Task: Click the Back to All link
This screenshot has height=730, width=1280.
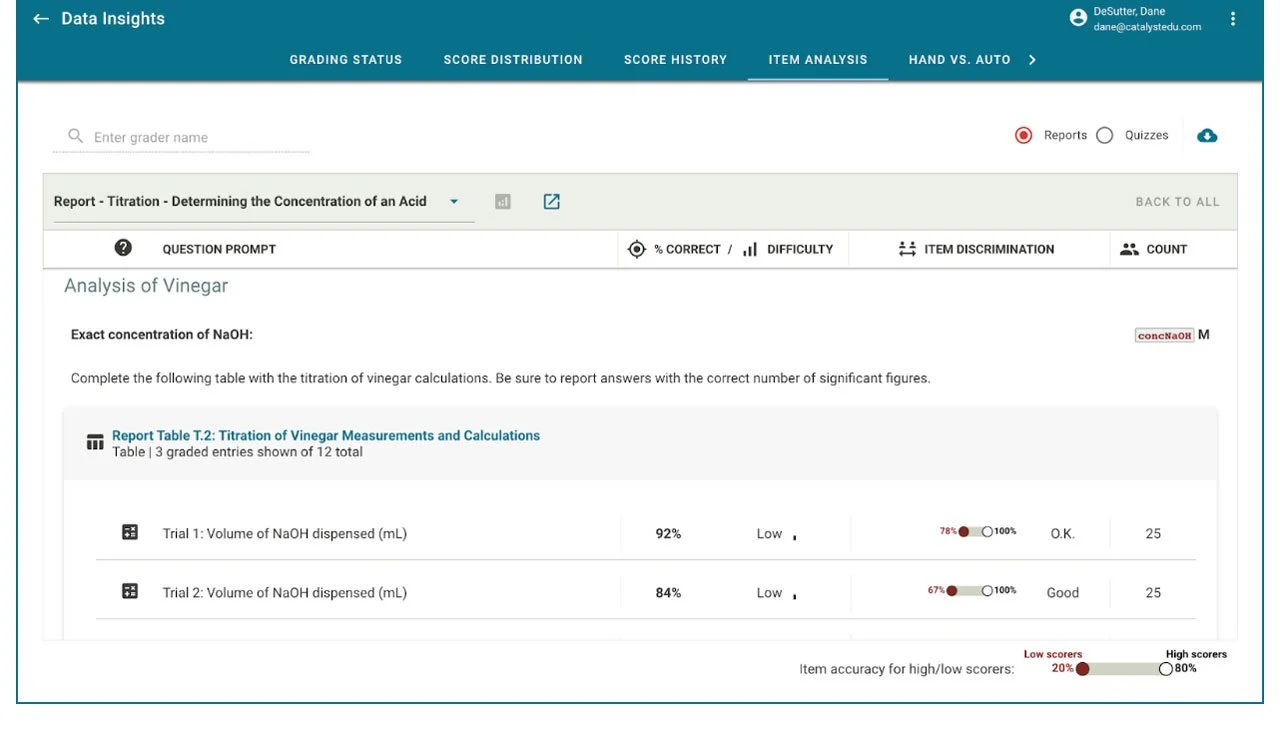Action: [1178, 201]
